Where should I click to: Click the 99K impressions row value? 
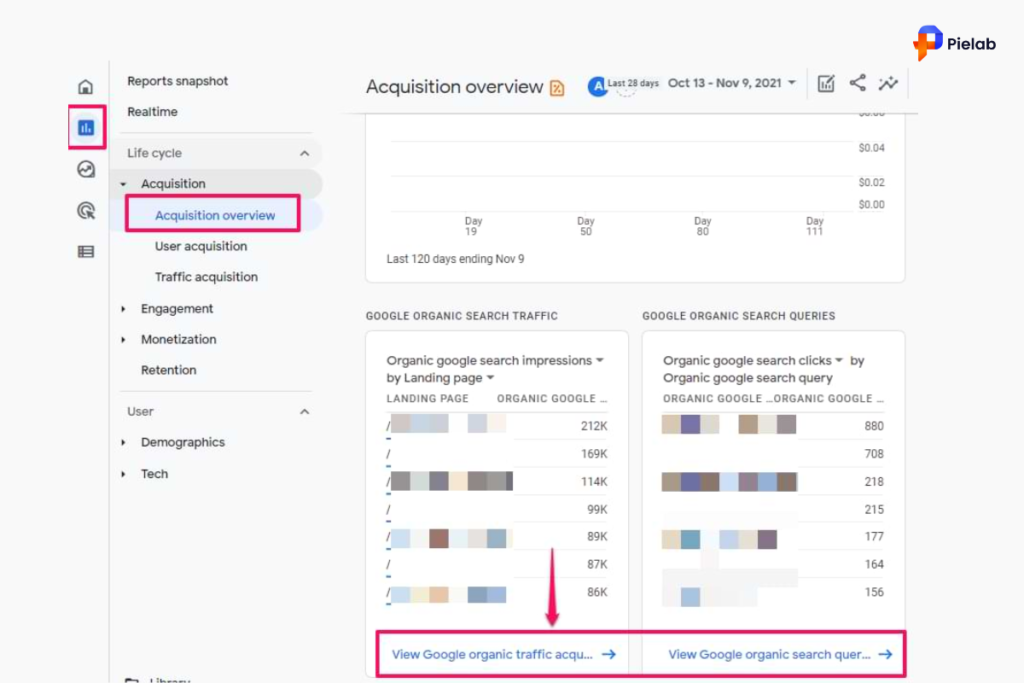[x=597, y=509]
